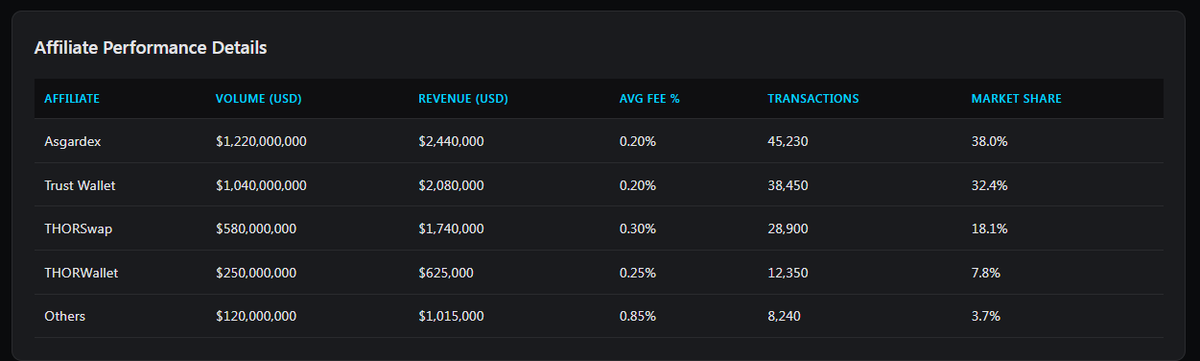Click the 45,230 transactions cell
Viewport: 1200px width, 361px height.
pyautogui.click(x=788, y=142)
